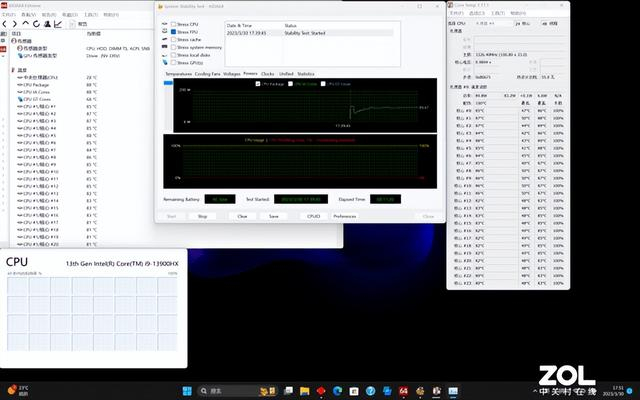The height and width of the screenshot is (400, 640).
Task: Enable the Stress system memory checkbox
Action: 171,47
